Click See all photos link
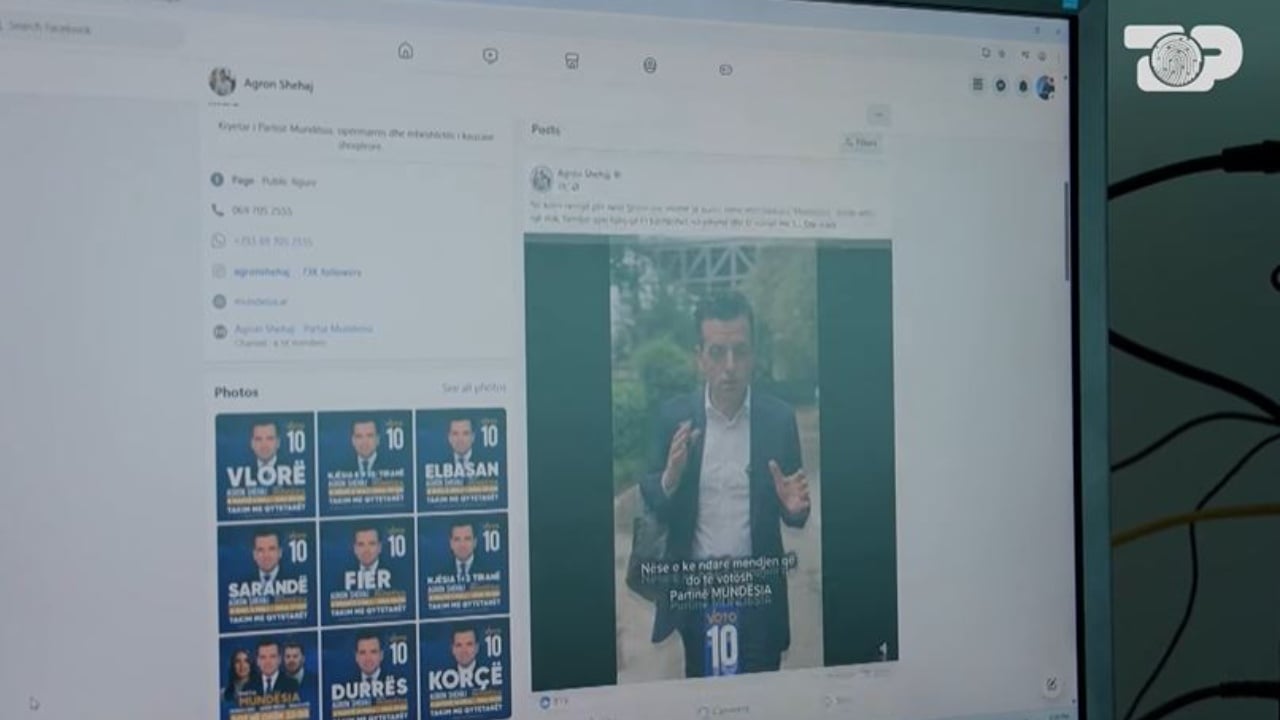Image resolution: width=1280 pixels, height=720 pixels. (x=474, y=388)
